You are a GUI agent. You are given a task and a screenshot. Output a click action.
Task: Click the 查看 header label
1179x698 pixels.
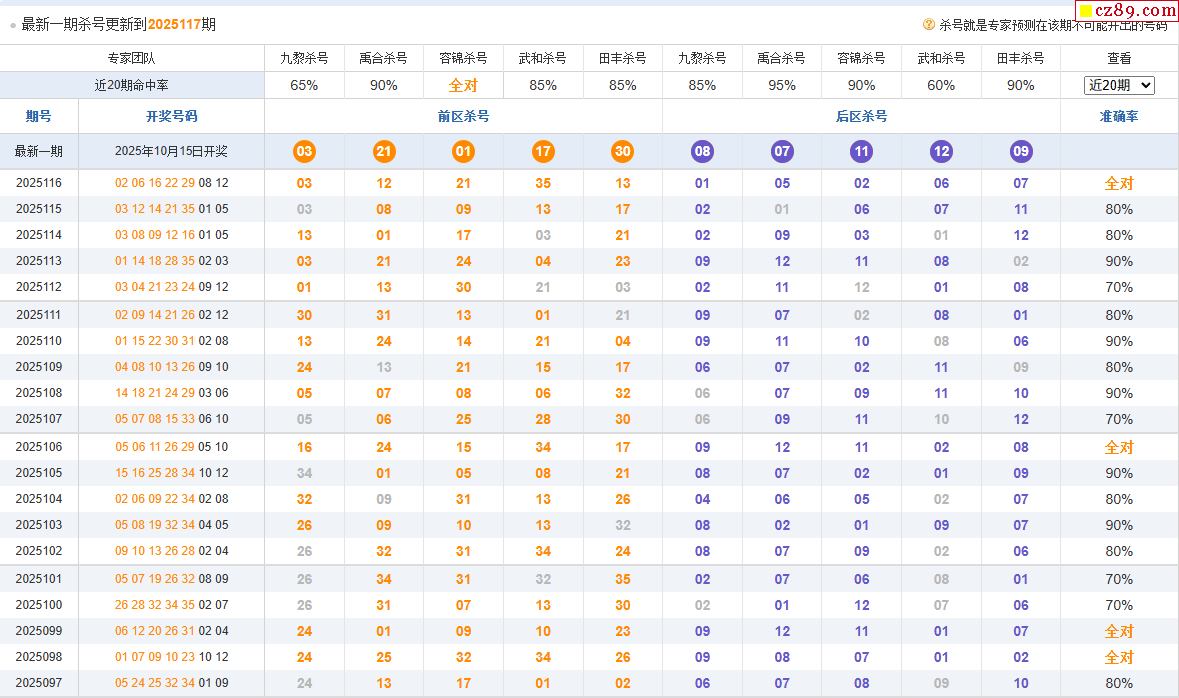pos(1119,58)
